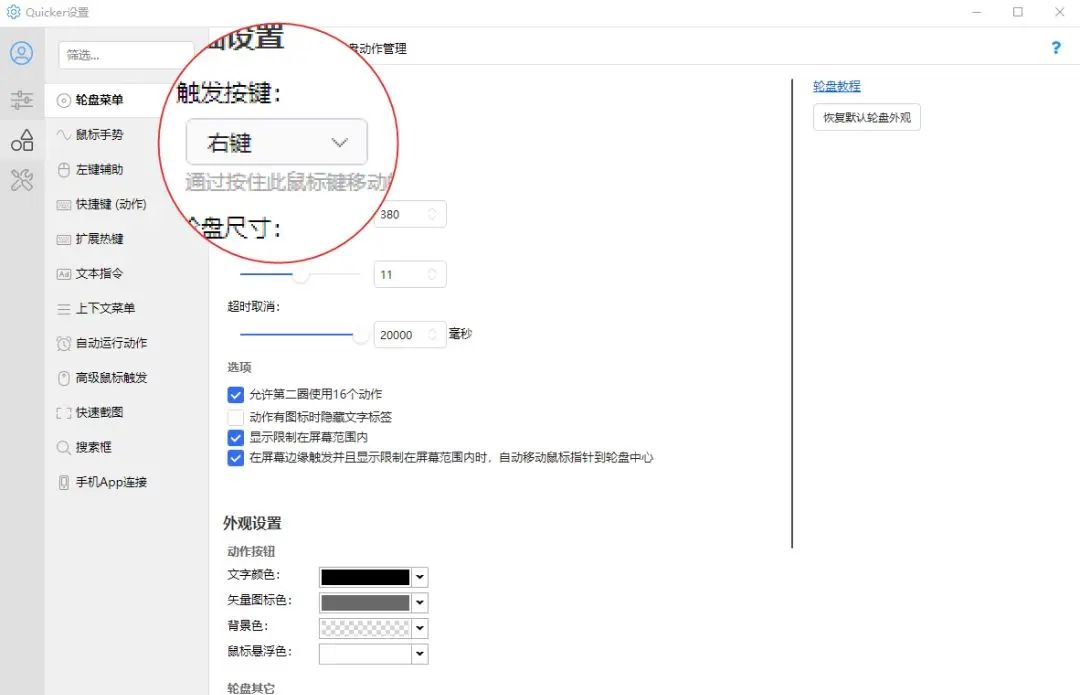This screenshot has width=1080, height=695.
Task: Enable 动作有图标时隐藏文字标签 checkbox
Action: 236,417
